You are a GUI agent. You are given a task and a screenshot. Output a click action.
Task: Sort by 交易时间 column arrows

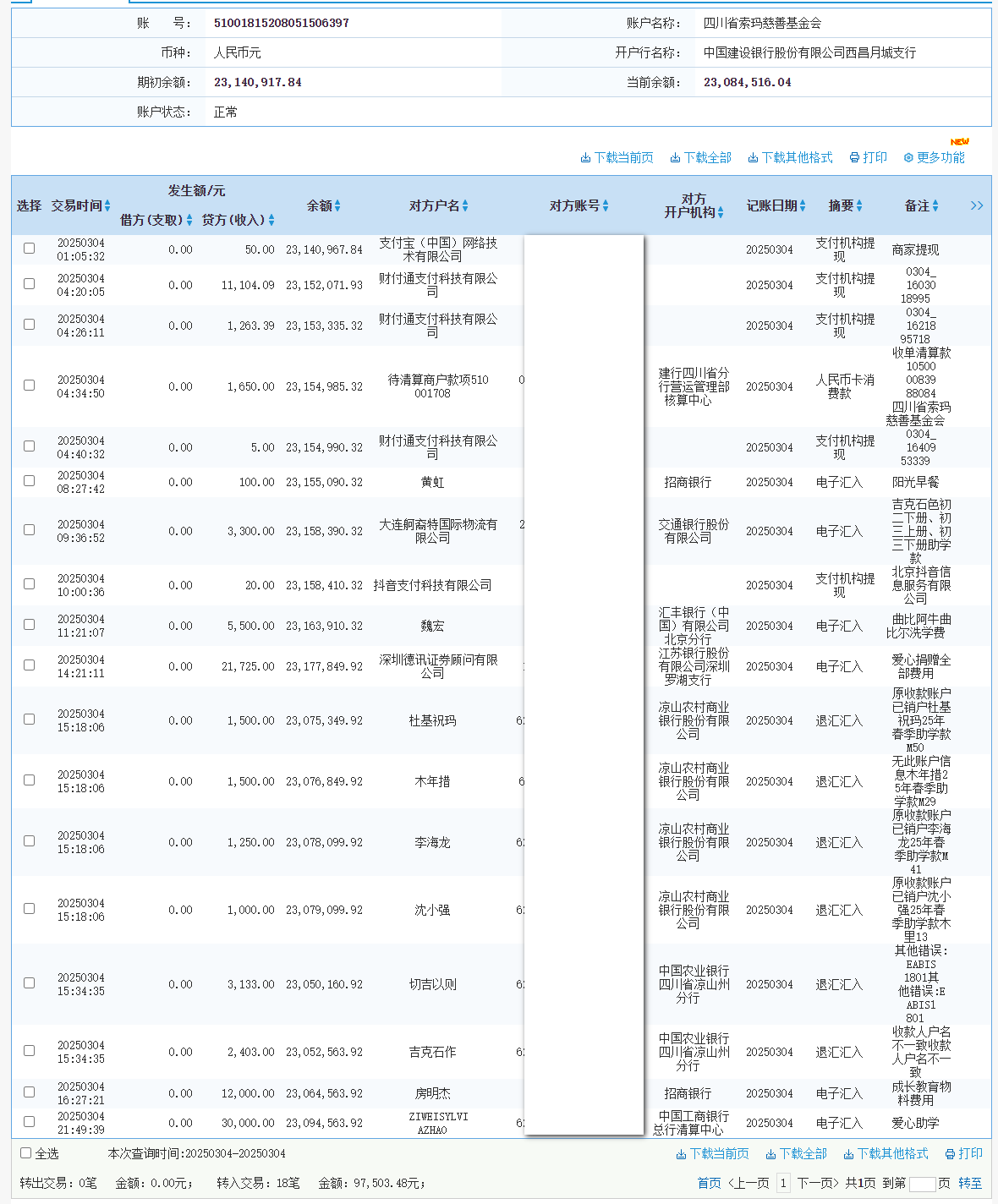(x=107, y=206)
